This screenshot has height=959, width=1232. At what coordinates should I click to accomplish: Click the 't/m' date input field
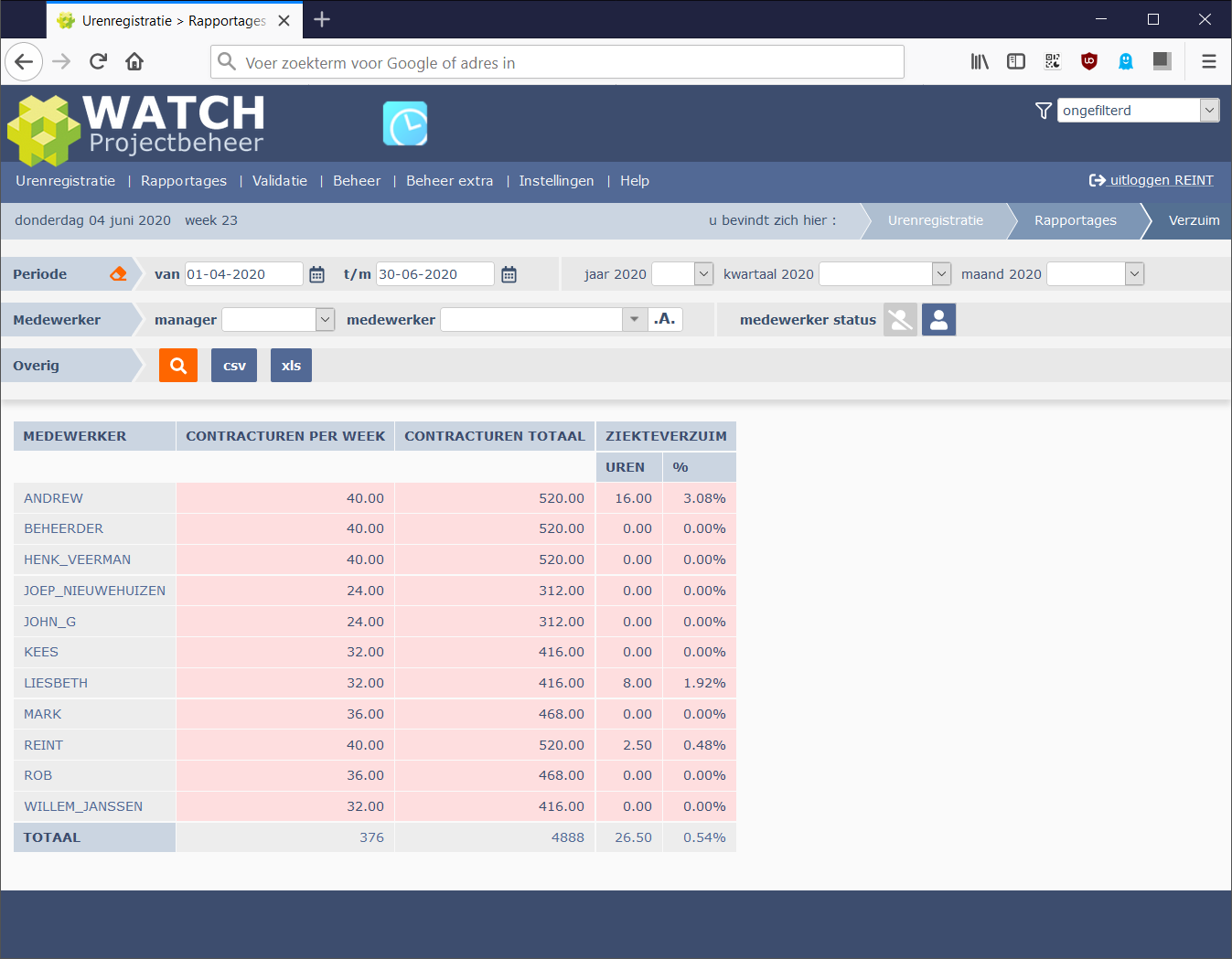(434, 274)
